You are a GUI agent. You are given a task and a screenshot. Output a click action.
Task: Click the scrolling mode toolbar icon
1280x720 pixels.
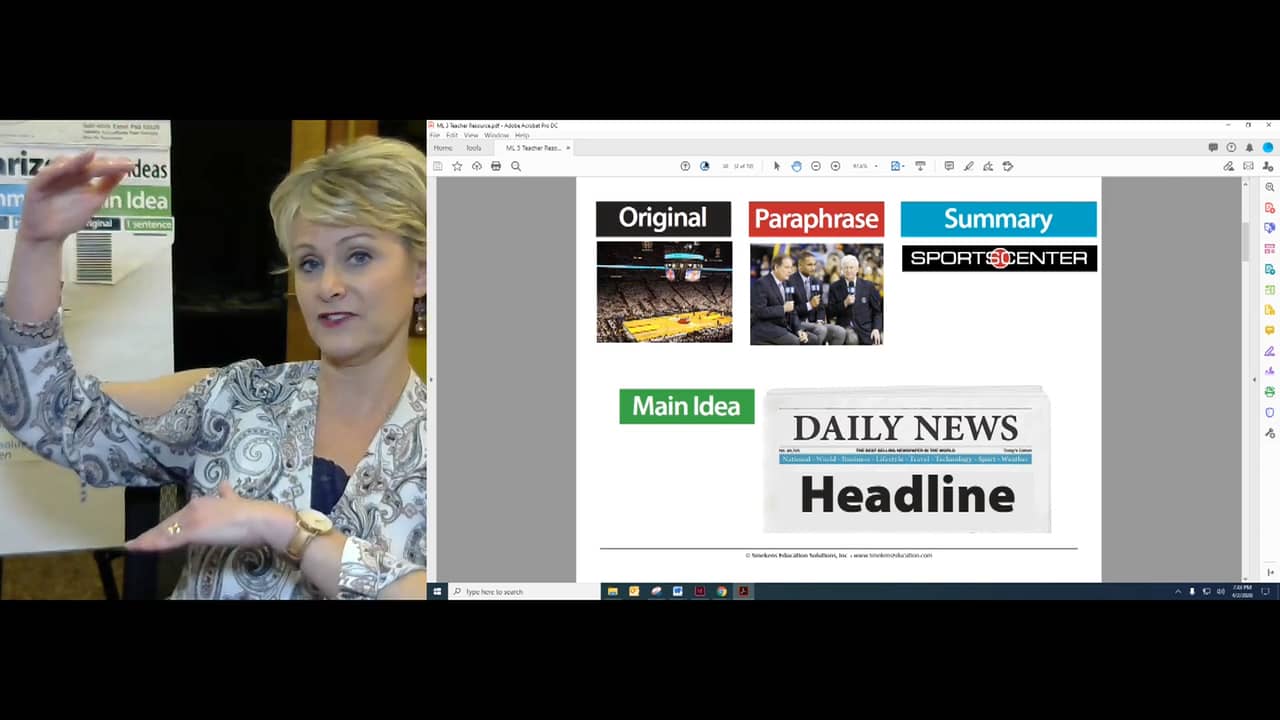pyautogui.click(x=920, y=166)
